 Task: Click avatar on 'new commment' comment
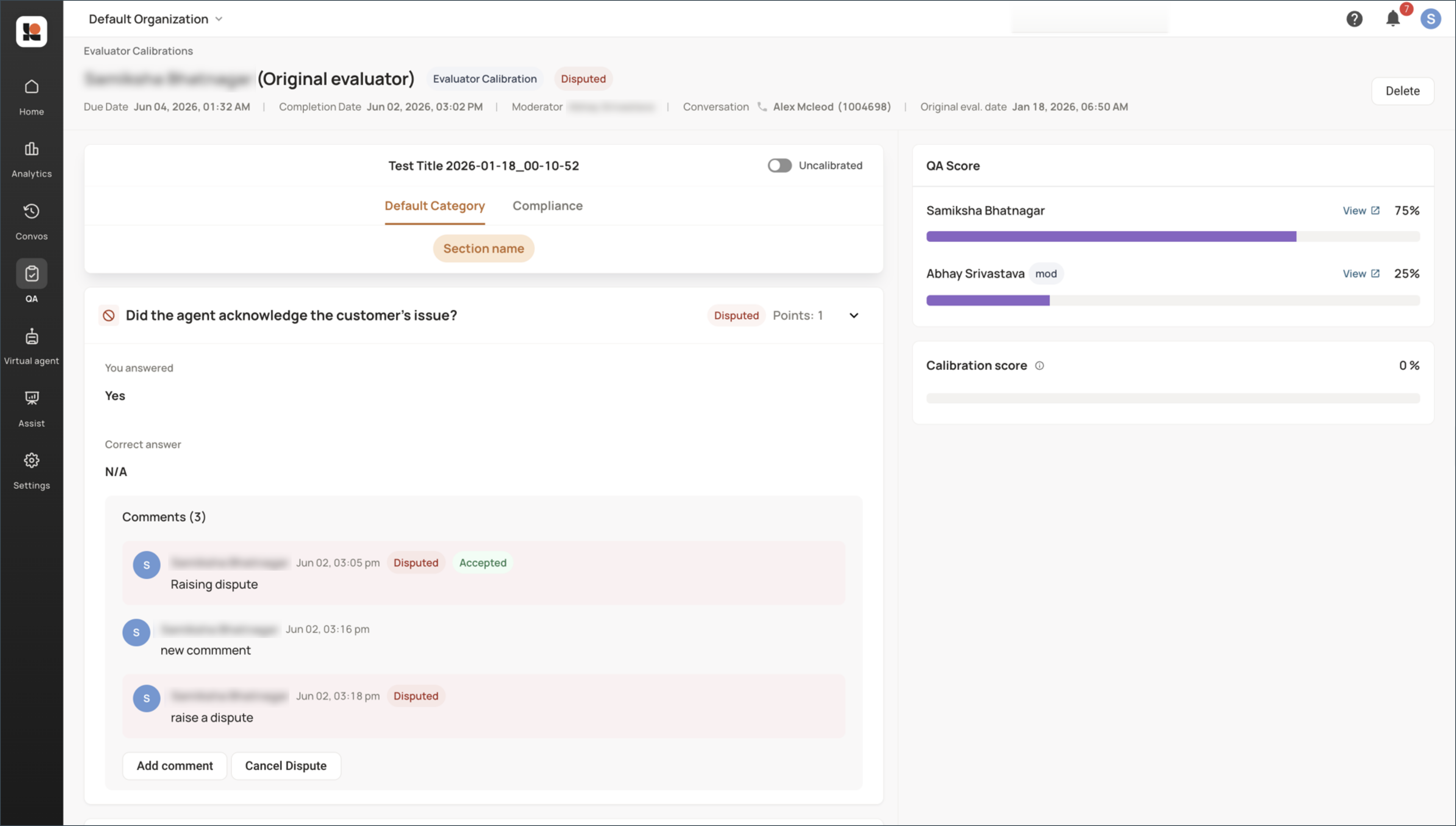tap(136, 632)
